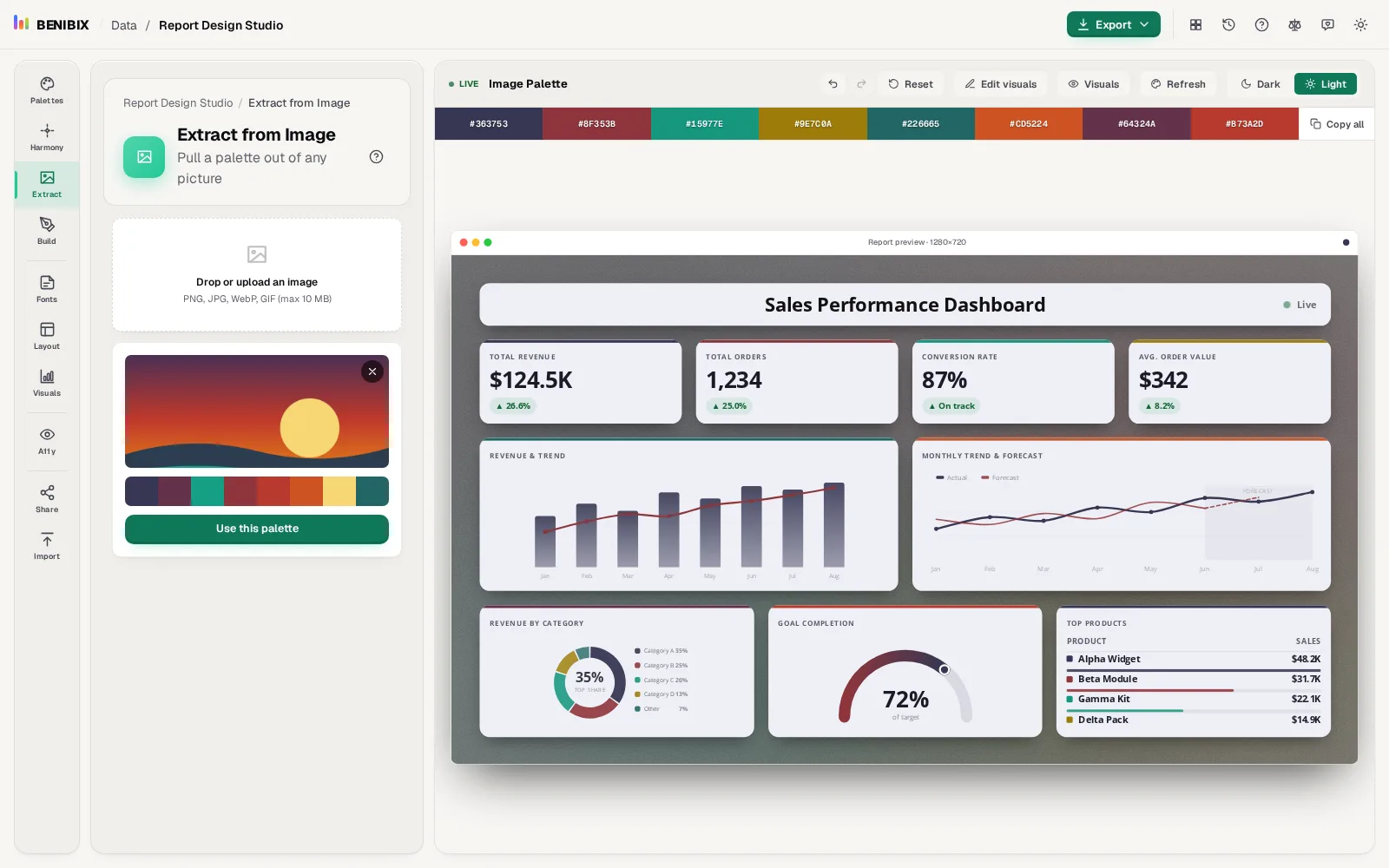Switch the preview to Light mode
The height and width of the screenshot is (868, 1389).
point(1326,84)
